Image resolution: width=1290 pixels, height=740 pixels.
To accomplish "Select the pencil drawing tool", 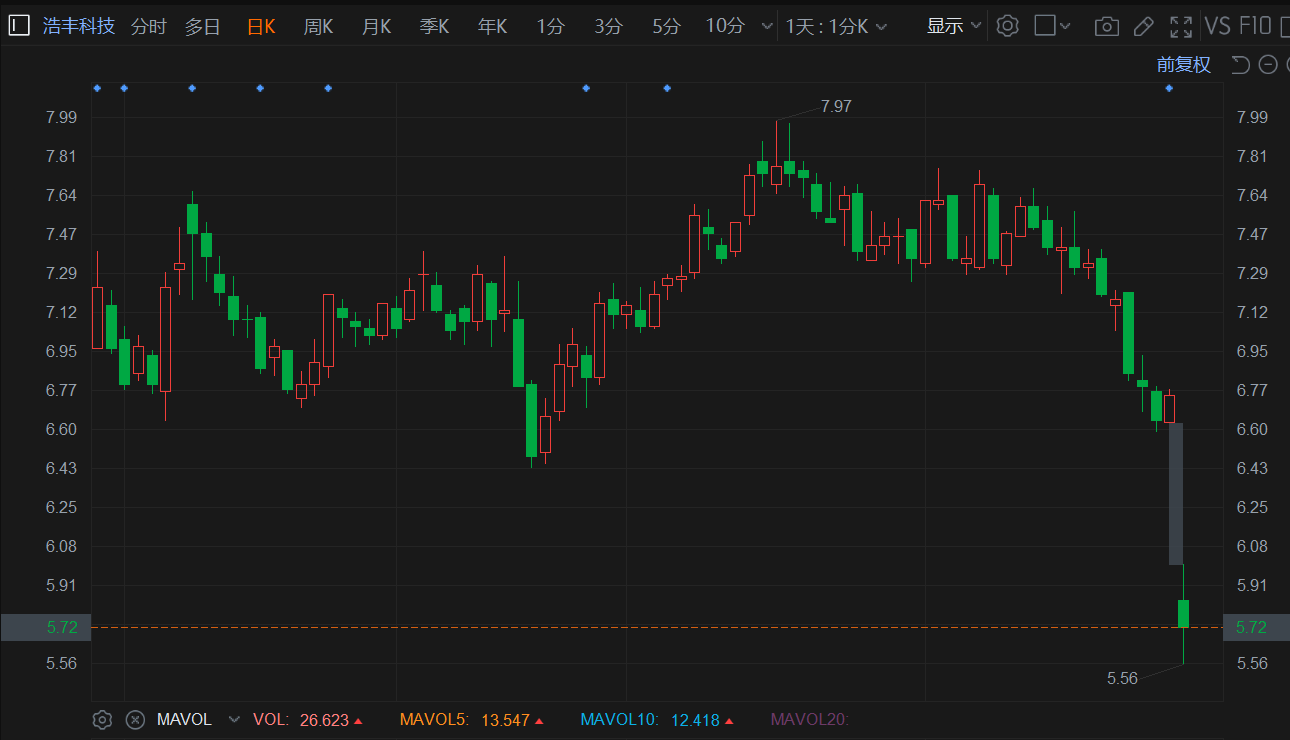I will pos(1144,26).
